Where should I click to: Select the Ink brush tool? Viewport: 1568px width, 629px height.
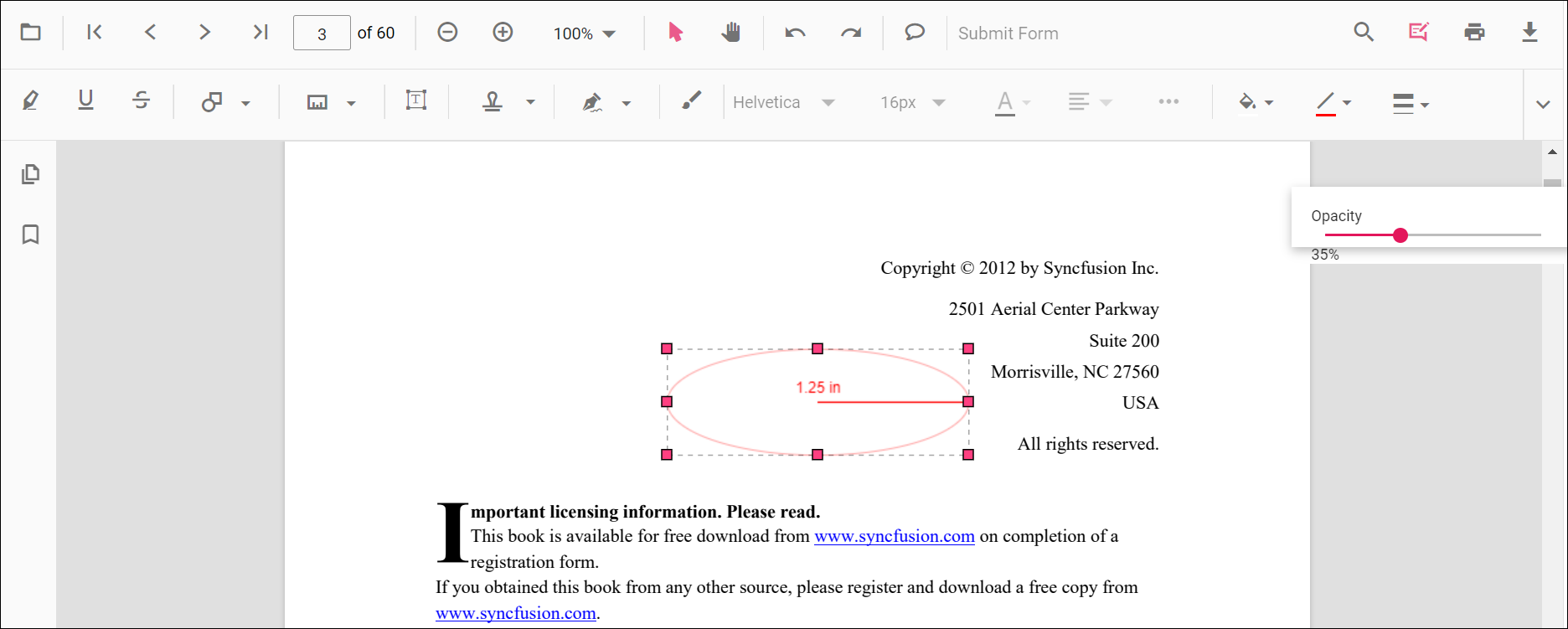pos(691,101)
